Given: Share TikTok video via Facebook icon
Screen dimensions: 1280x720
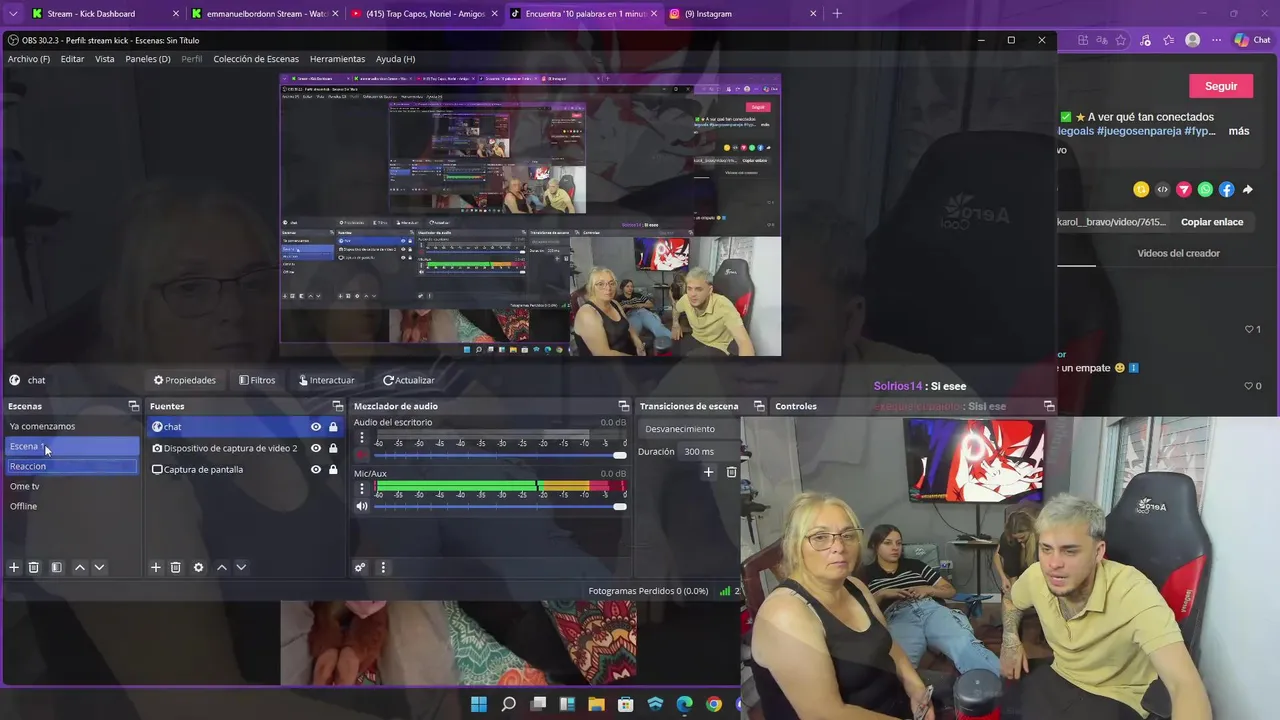Looking at the screenshot, I should pyautogui.click(x=1227, y=189).
